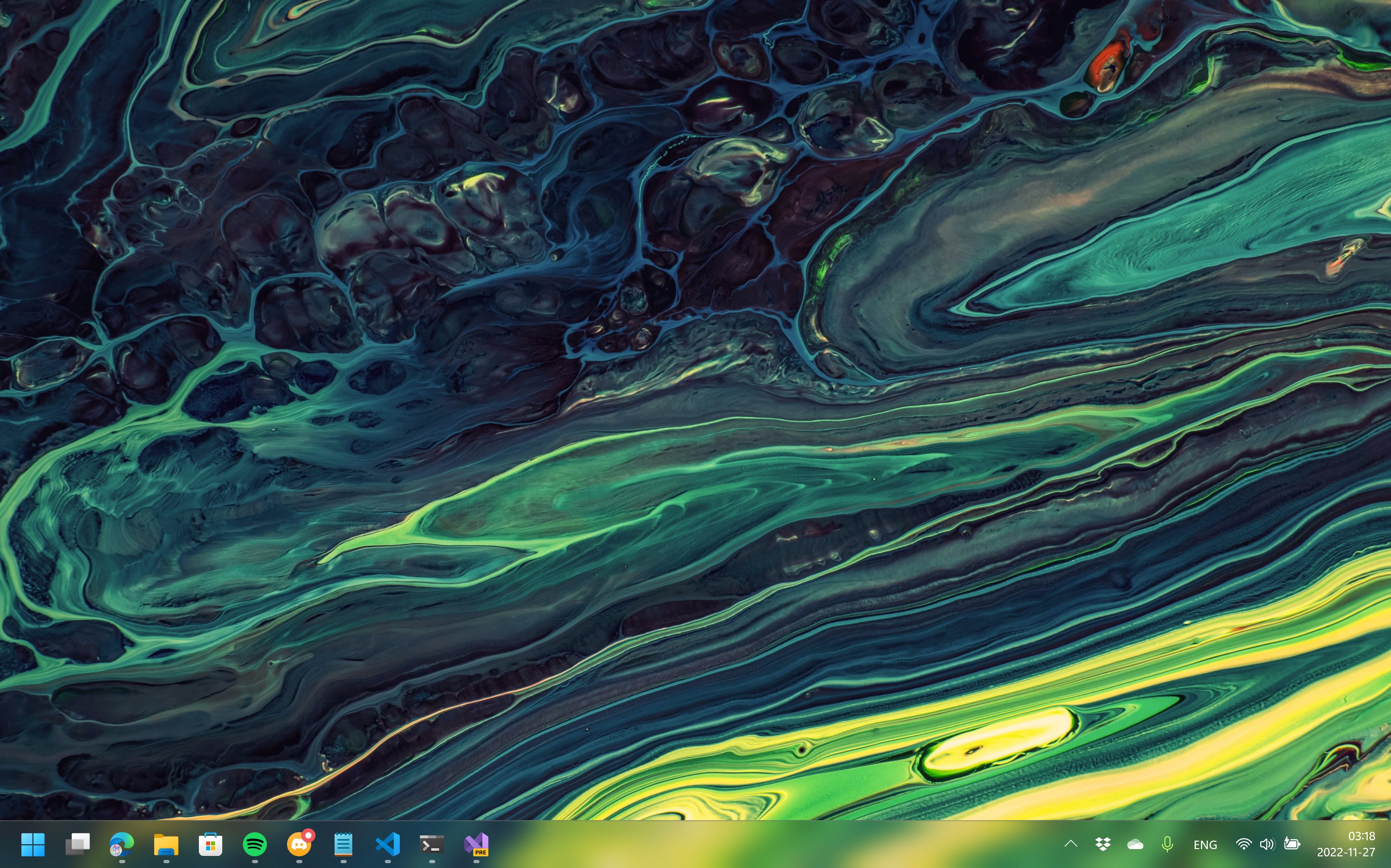Launch Spotify from the taskbar
The width and height of the screenshot is (1391, 868).
click(254, 844)
